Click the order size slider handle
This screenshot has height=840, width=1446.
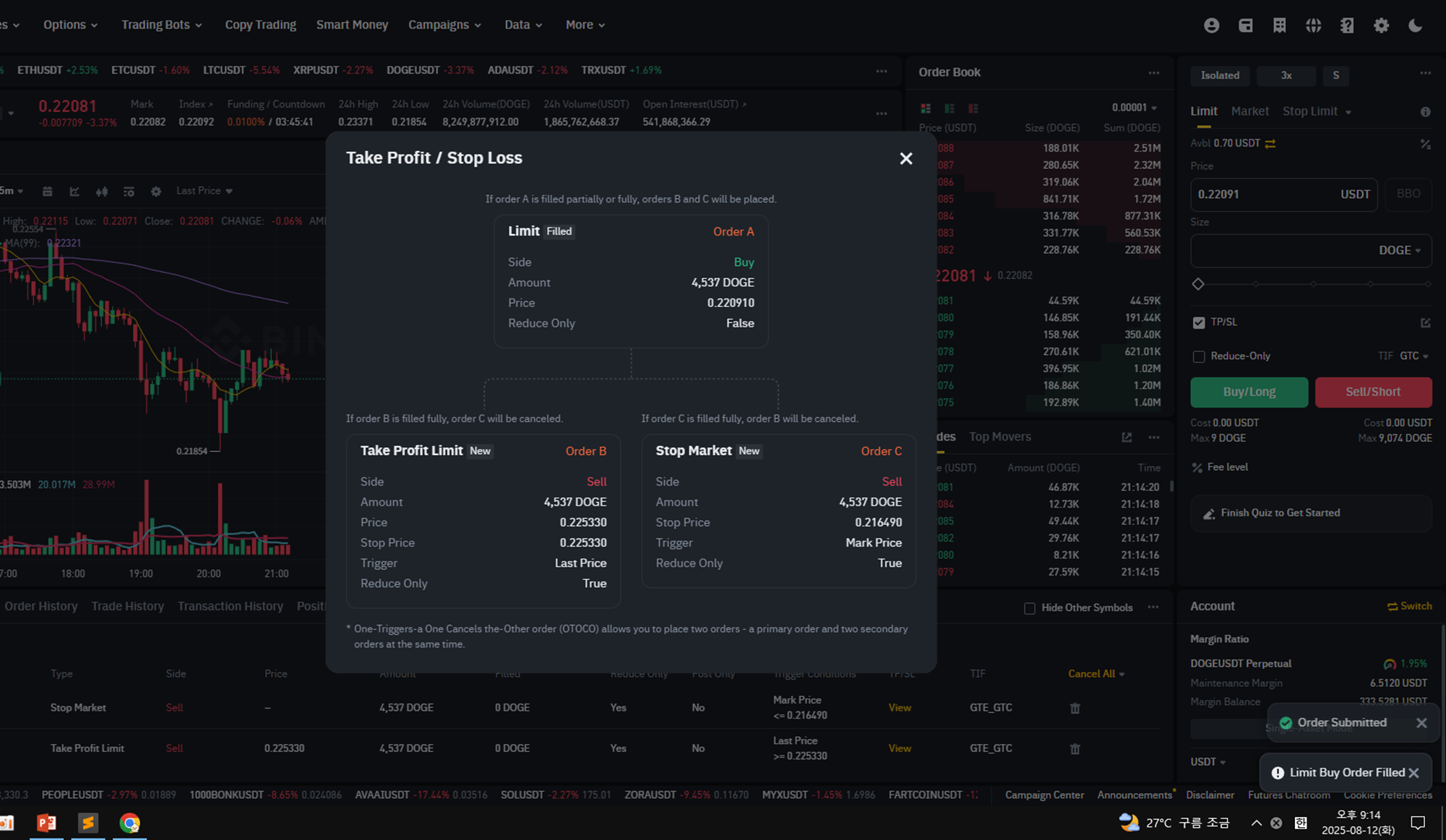tap(1198, 284)
